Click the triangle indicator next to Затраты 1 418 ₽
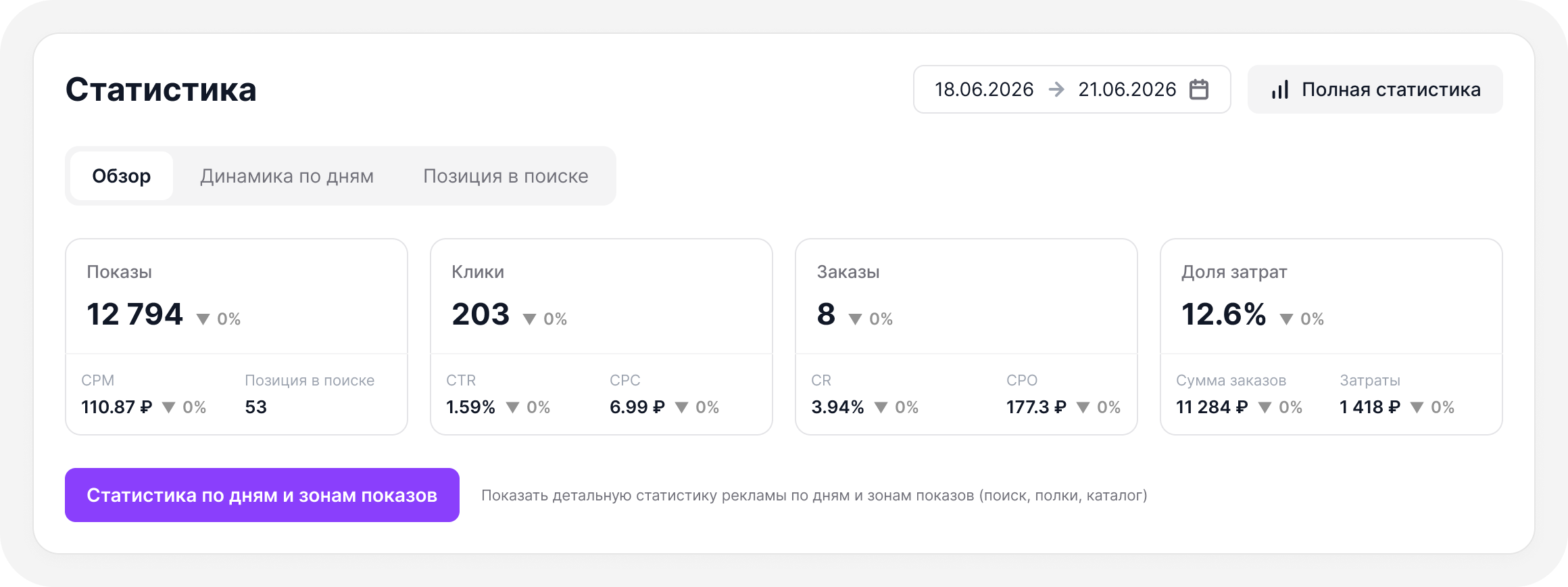This screenshot has height=587, width=1568. [x=1417, y=407]
